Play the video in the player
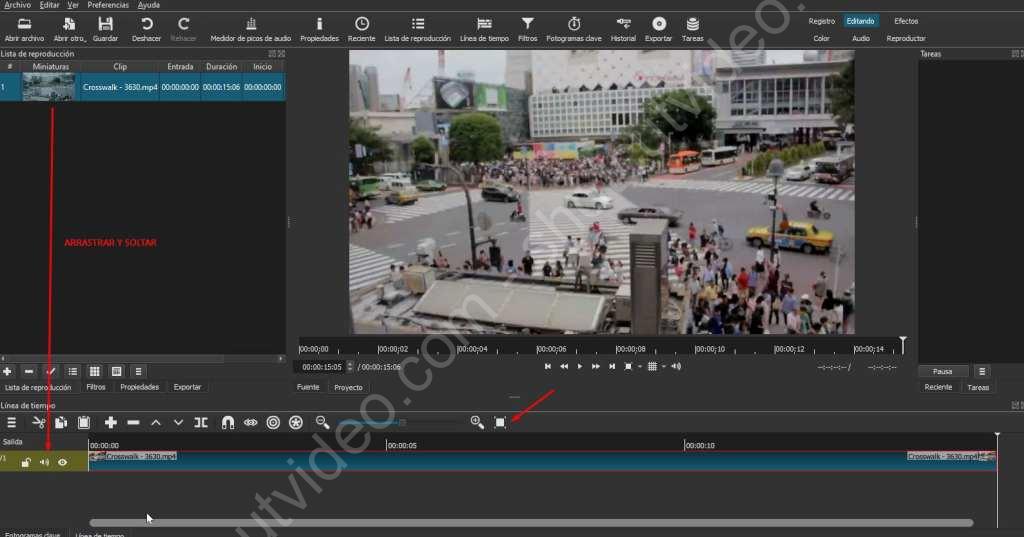 tap(579, 366)
